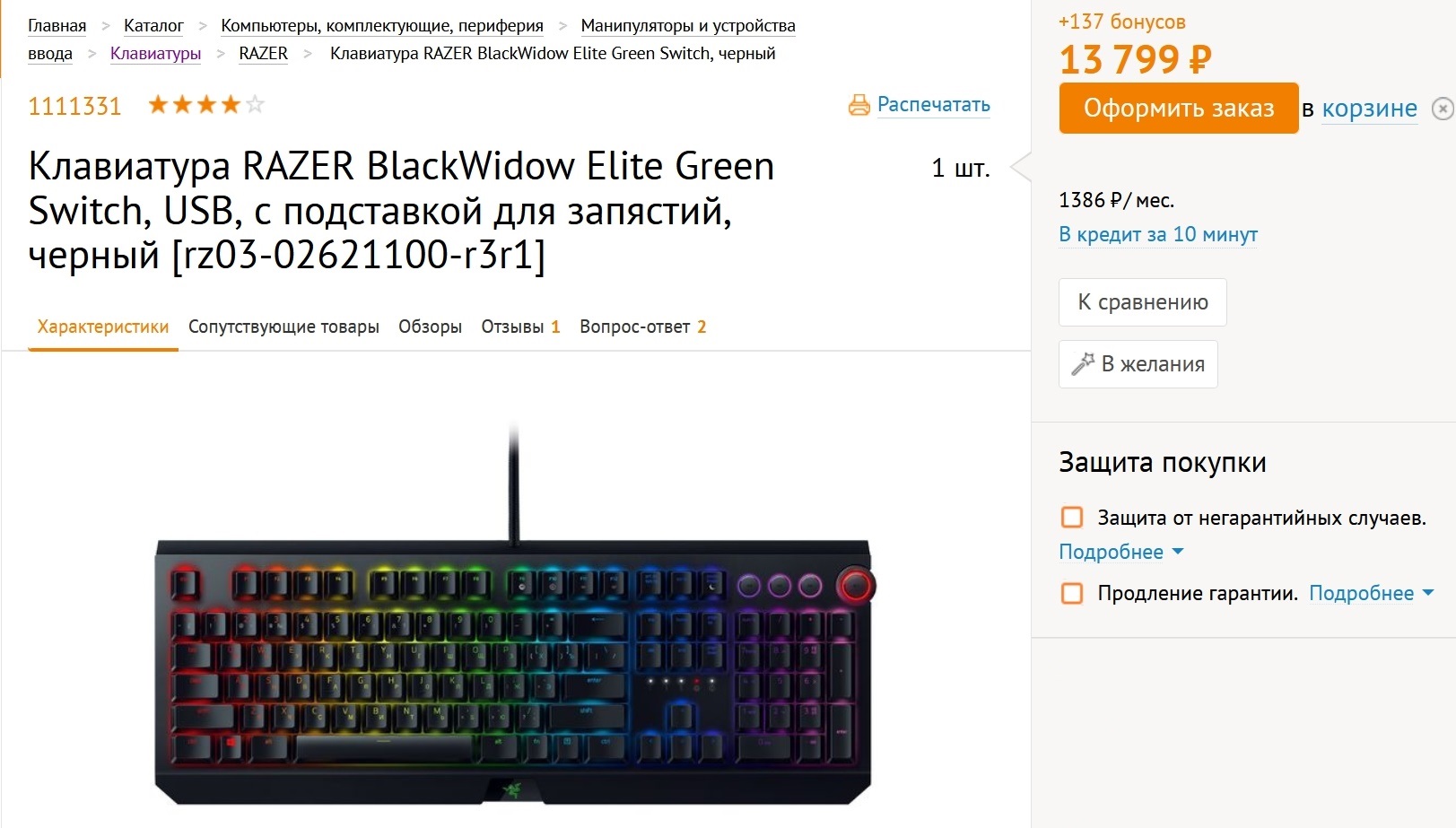The image size is (1456, 828).
Task: Open the Характеристики tab
Action: (103, 327)
